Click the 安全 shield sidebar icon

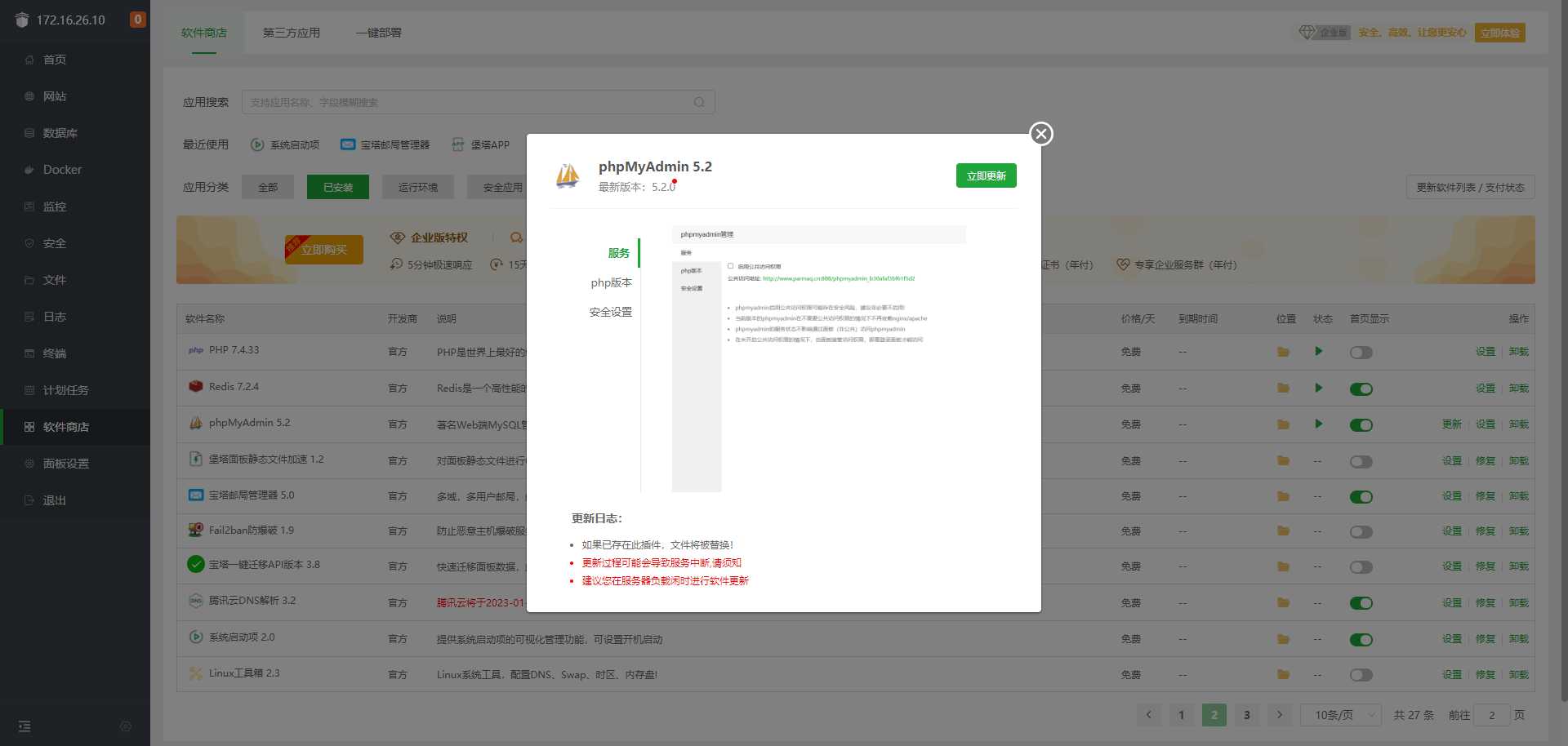[x=29, y=243]
